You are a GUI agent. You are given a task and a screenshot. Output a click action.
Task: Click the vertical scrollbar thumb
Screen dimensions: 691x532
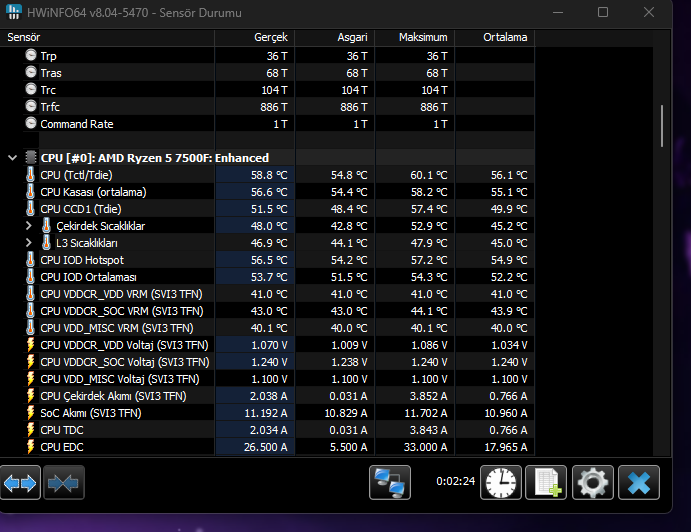click(661, 126)
